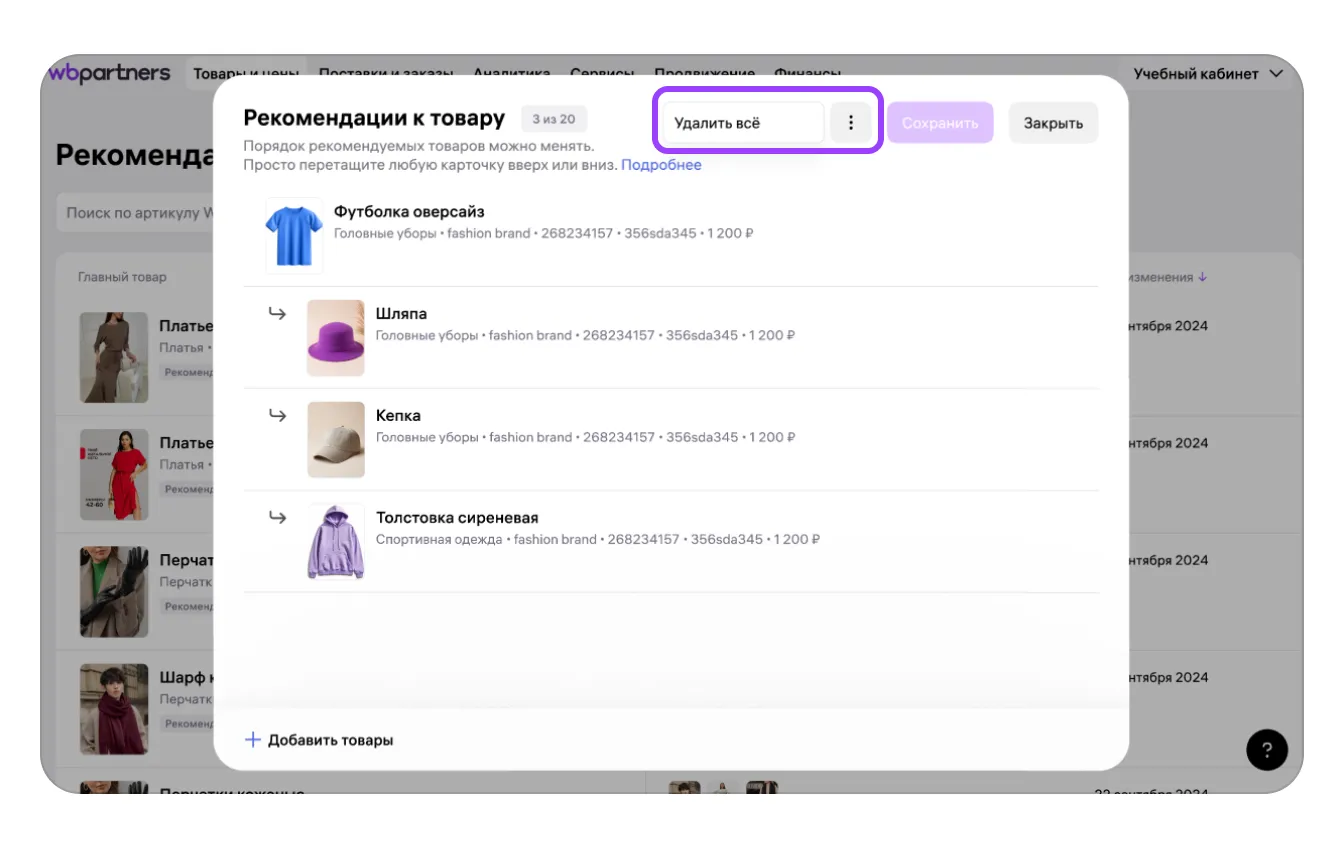
Task: Click the arrow icon beside Толстовка сиреневая
Action: point(277,518)
